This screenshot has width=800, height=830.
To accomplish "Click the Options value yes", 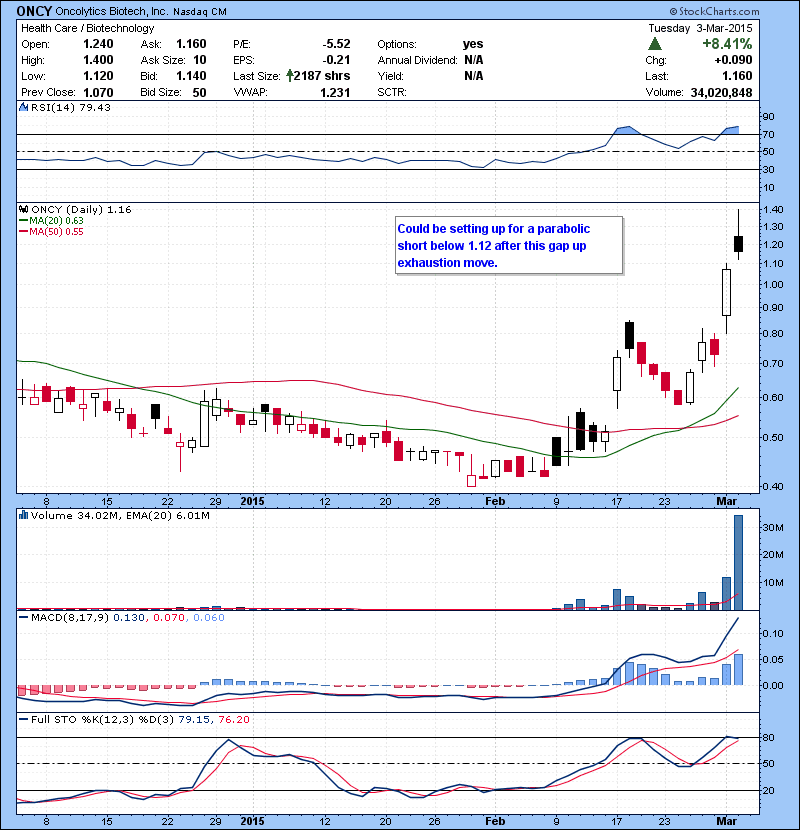I will coord(473,44).
